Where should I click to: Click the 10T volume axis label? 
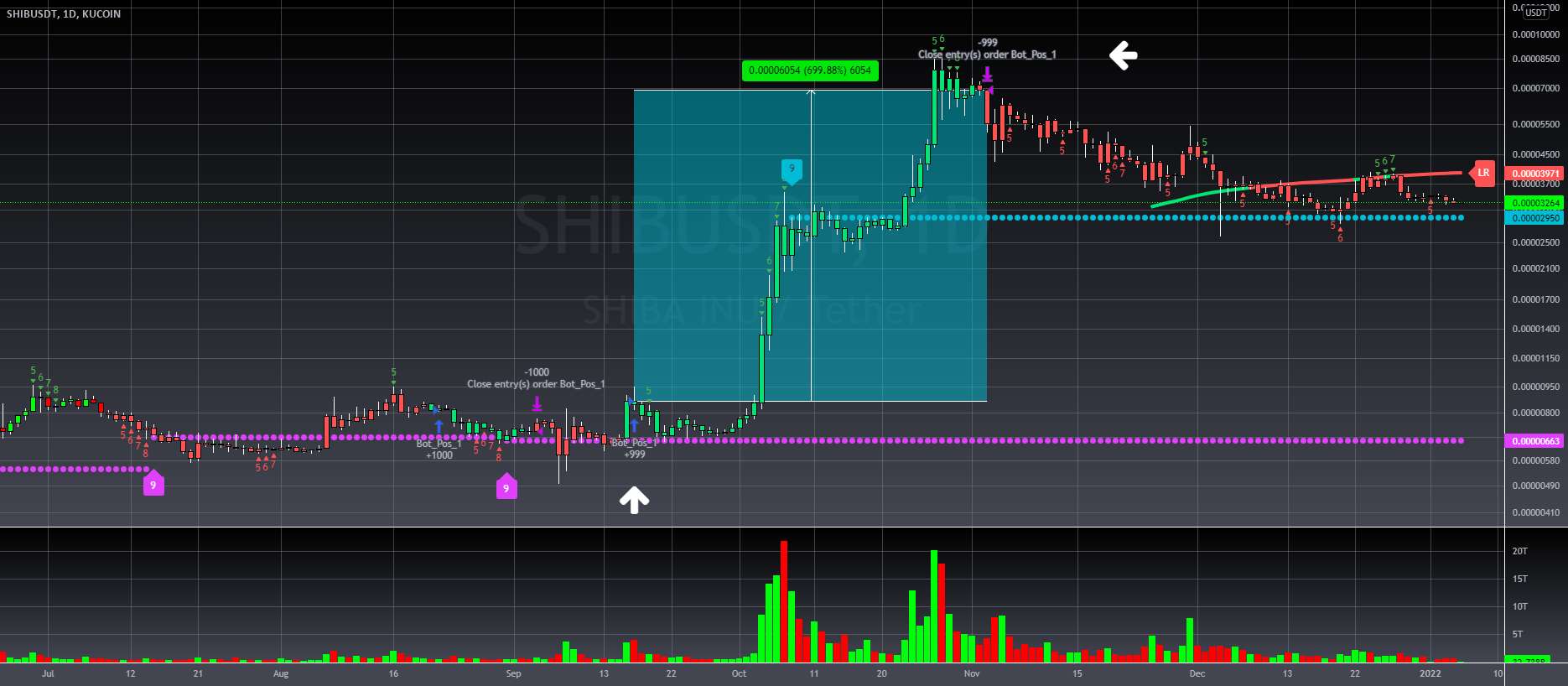1519,606
